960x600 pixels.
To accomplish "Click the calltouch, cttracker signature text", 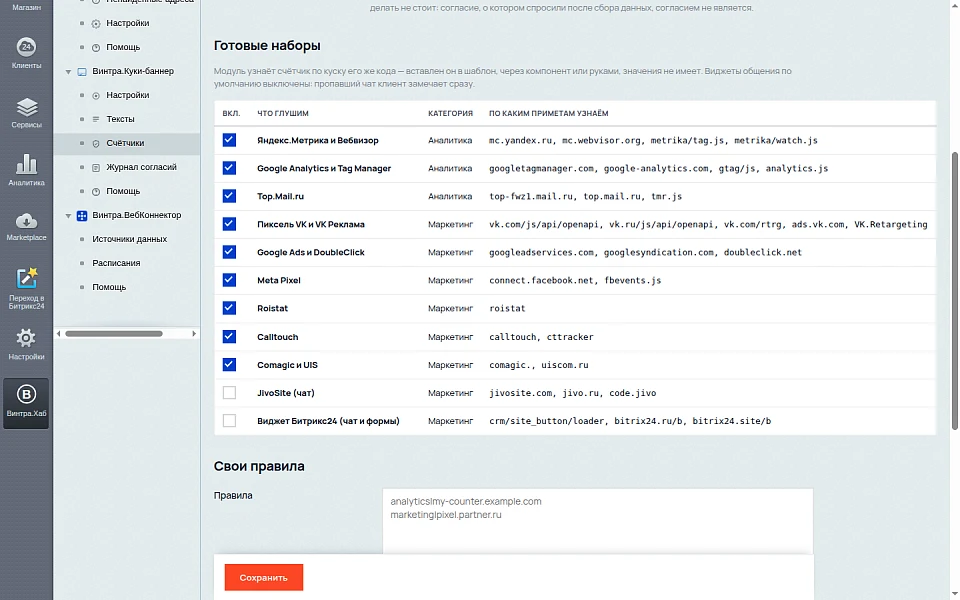I will point(541,337).
